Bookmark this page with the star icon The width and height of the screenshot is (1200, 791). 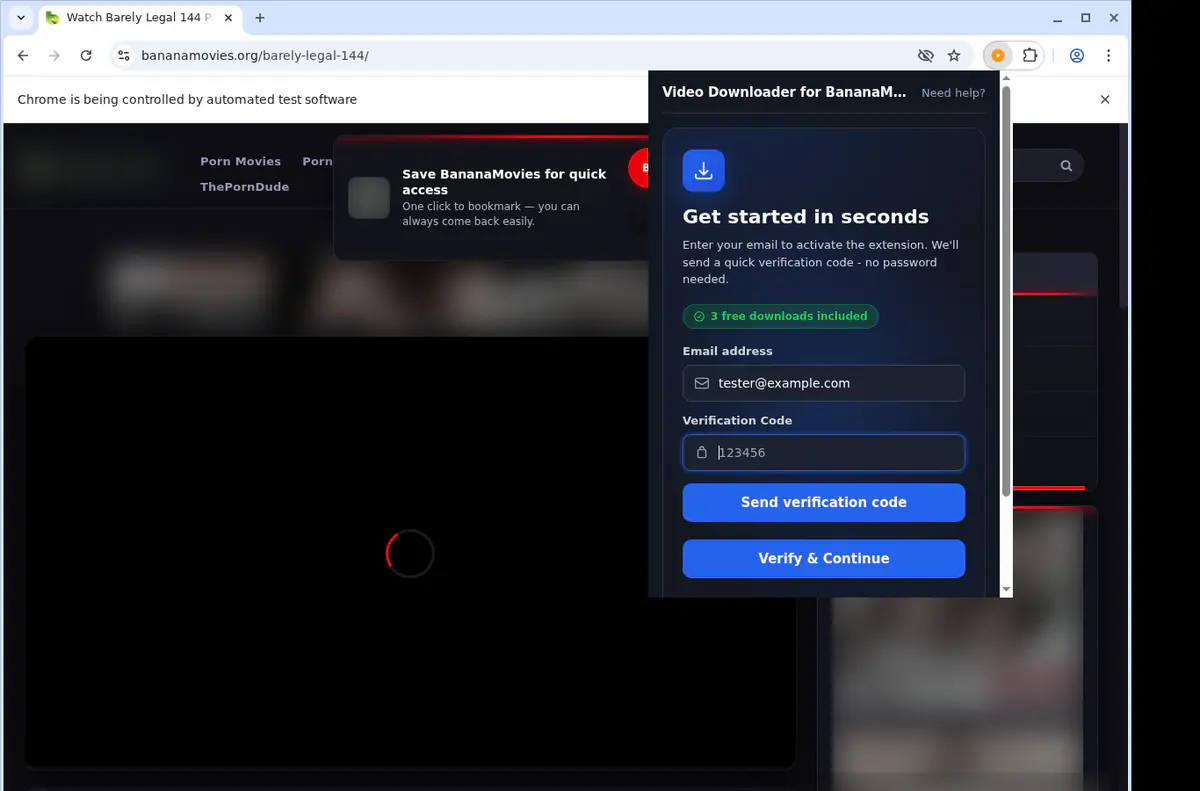[954, 56]
